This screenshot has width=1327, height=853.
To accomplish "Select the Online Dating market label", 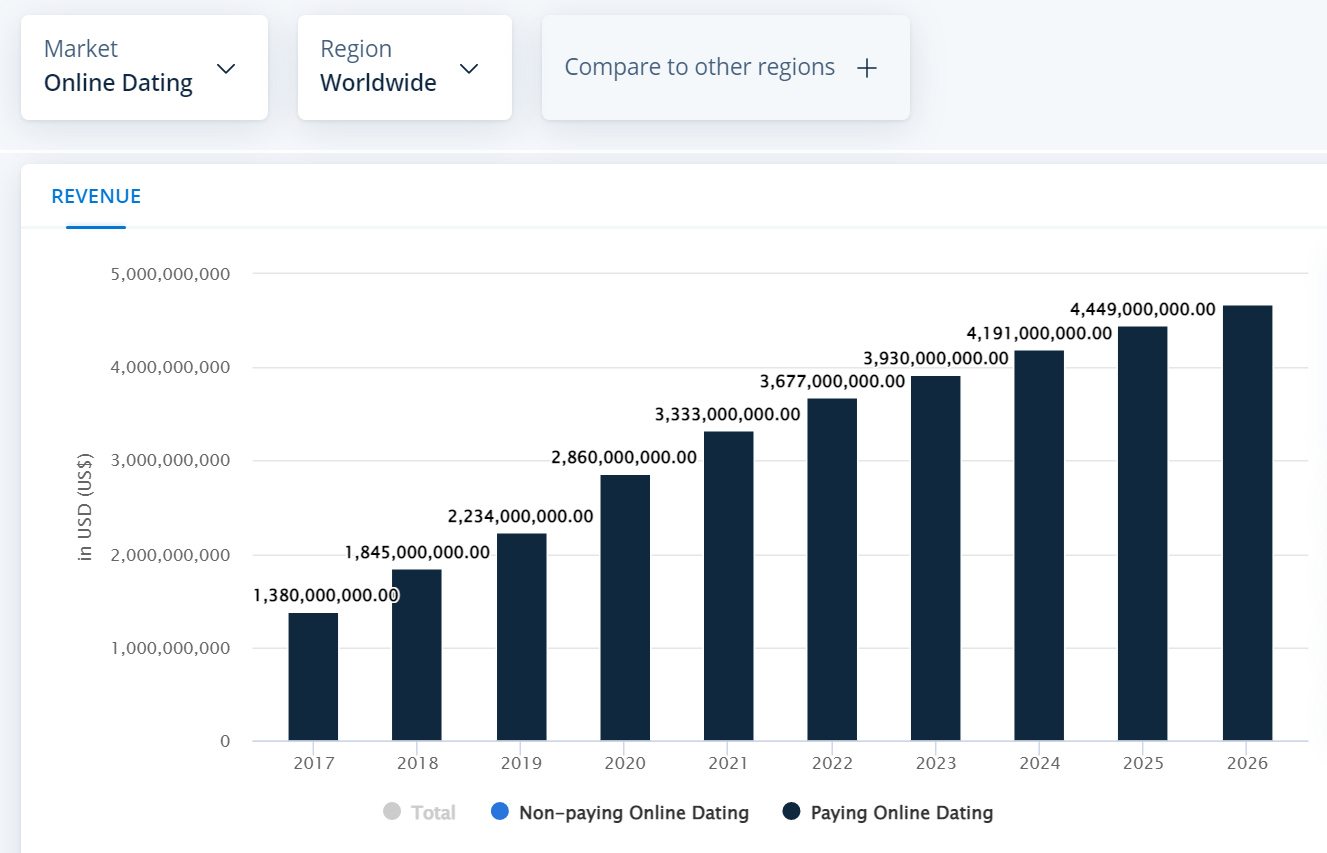I will (x=120, y=83).
